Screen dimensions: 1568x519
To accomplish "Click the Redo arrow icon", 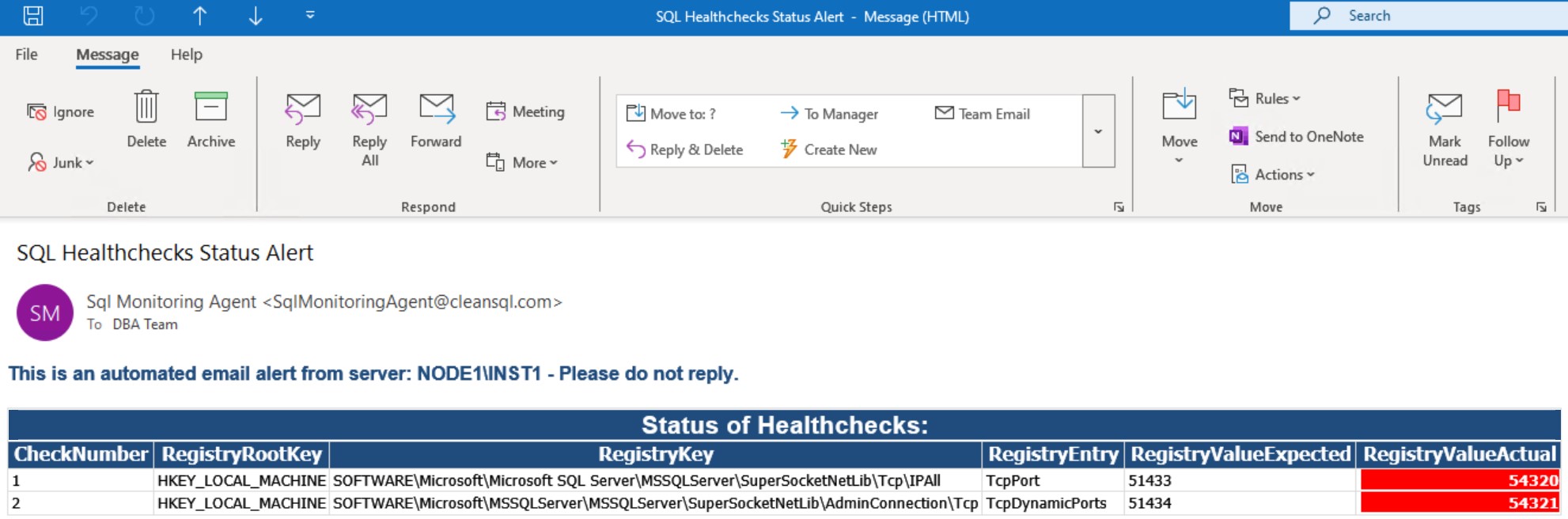I will [x=144, y=16].
